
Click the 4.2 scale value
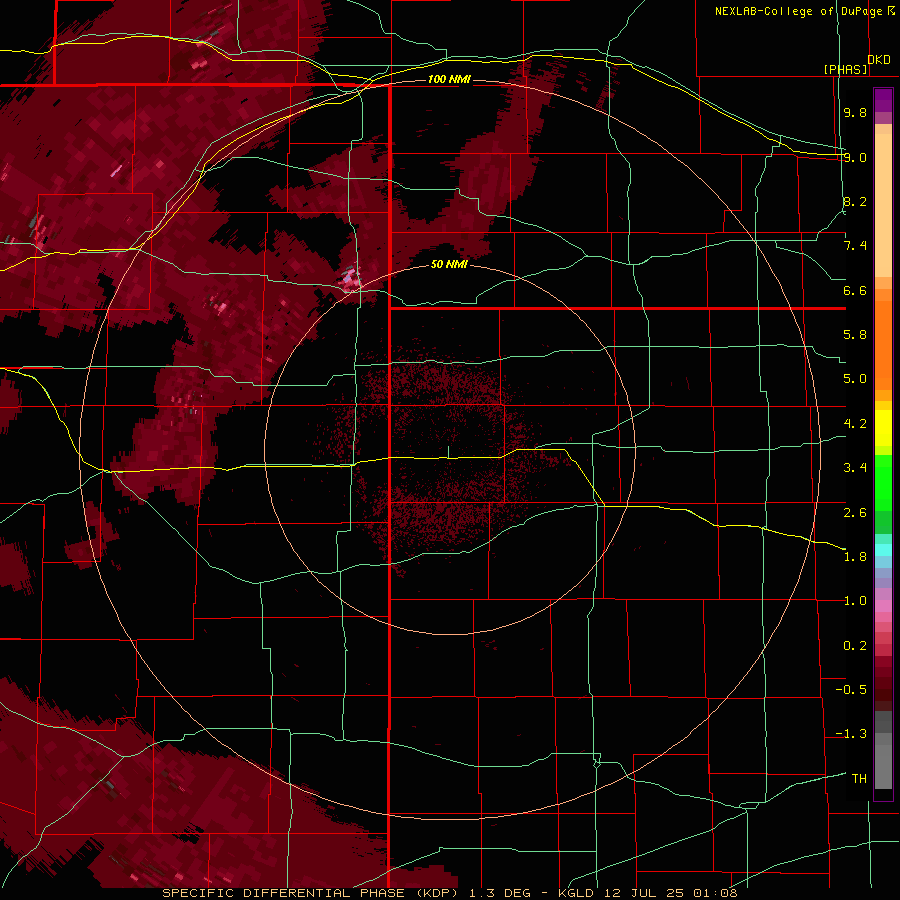pyautogui.click(x=855, y=424)
